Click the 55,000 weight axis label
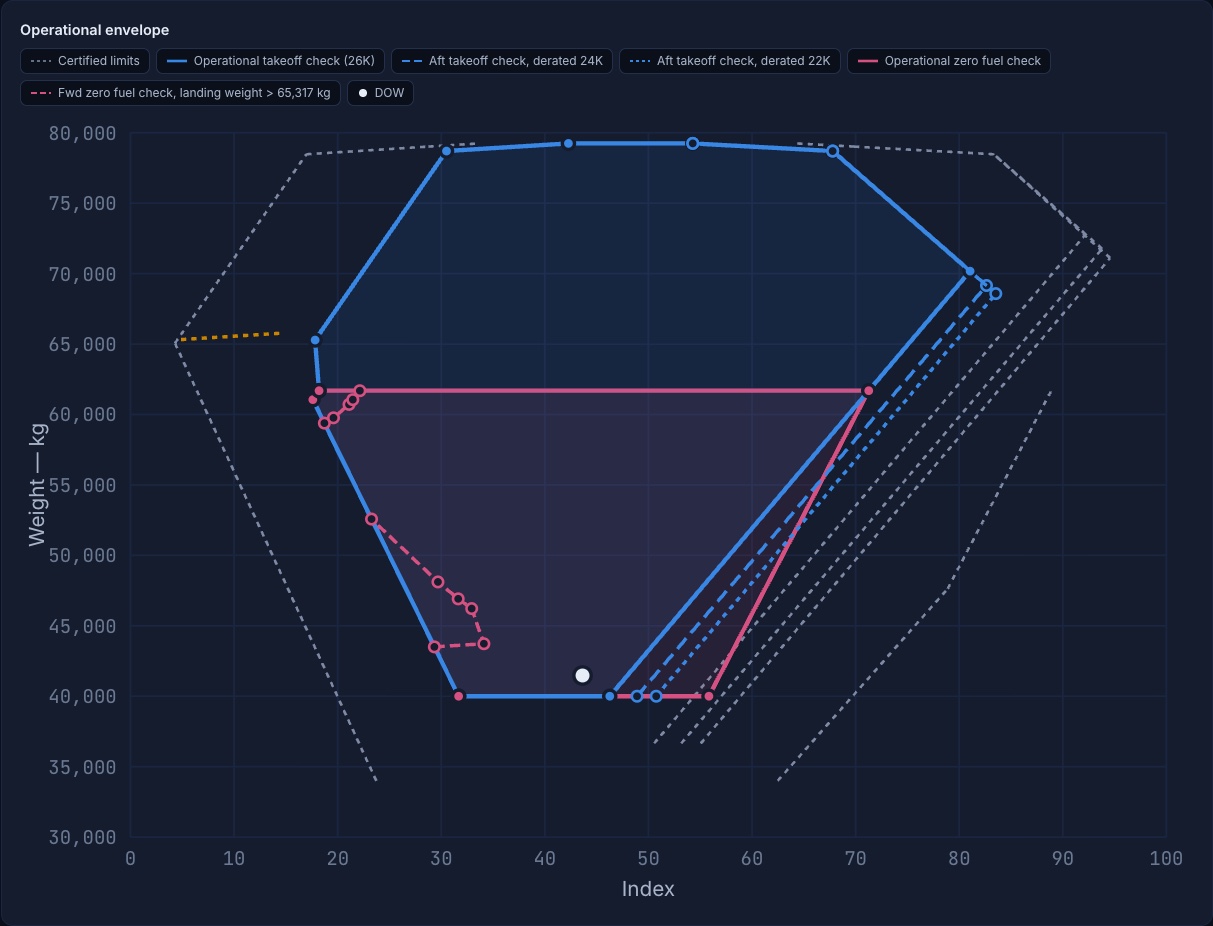 83,485
